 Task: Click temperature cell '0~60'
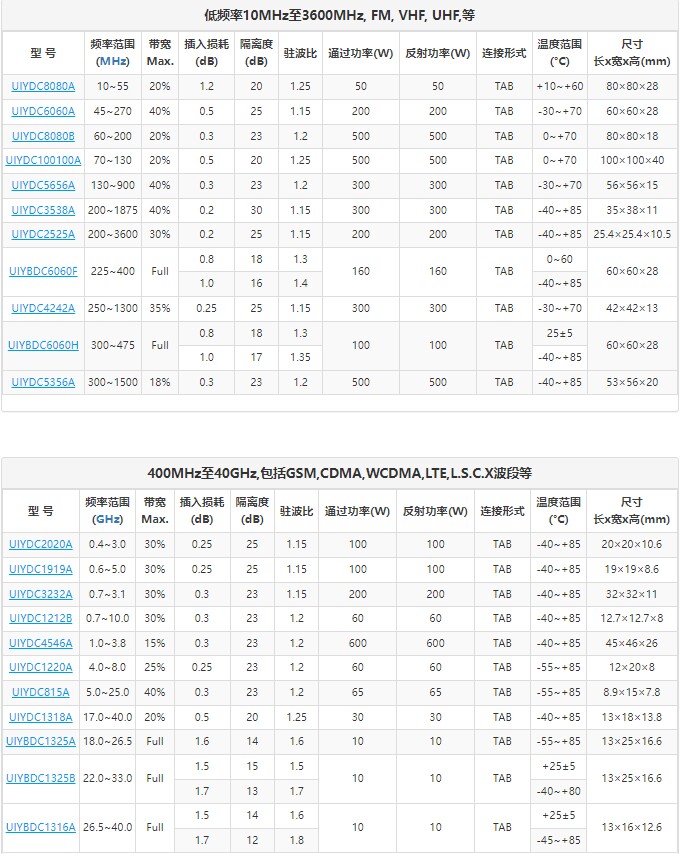(x=560, y=259)
